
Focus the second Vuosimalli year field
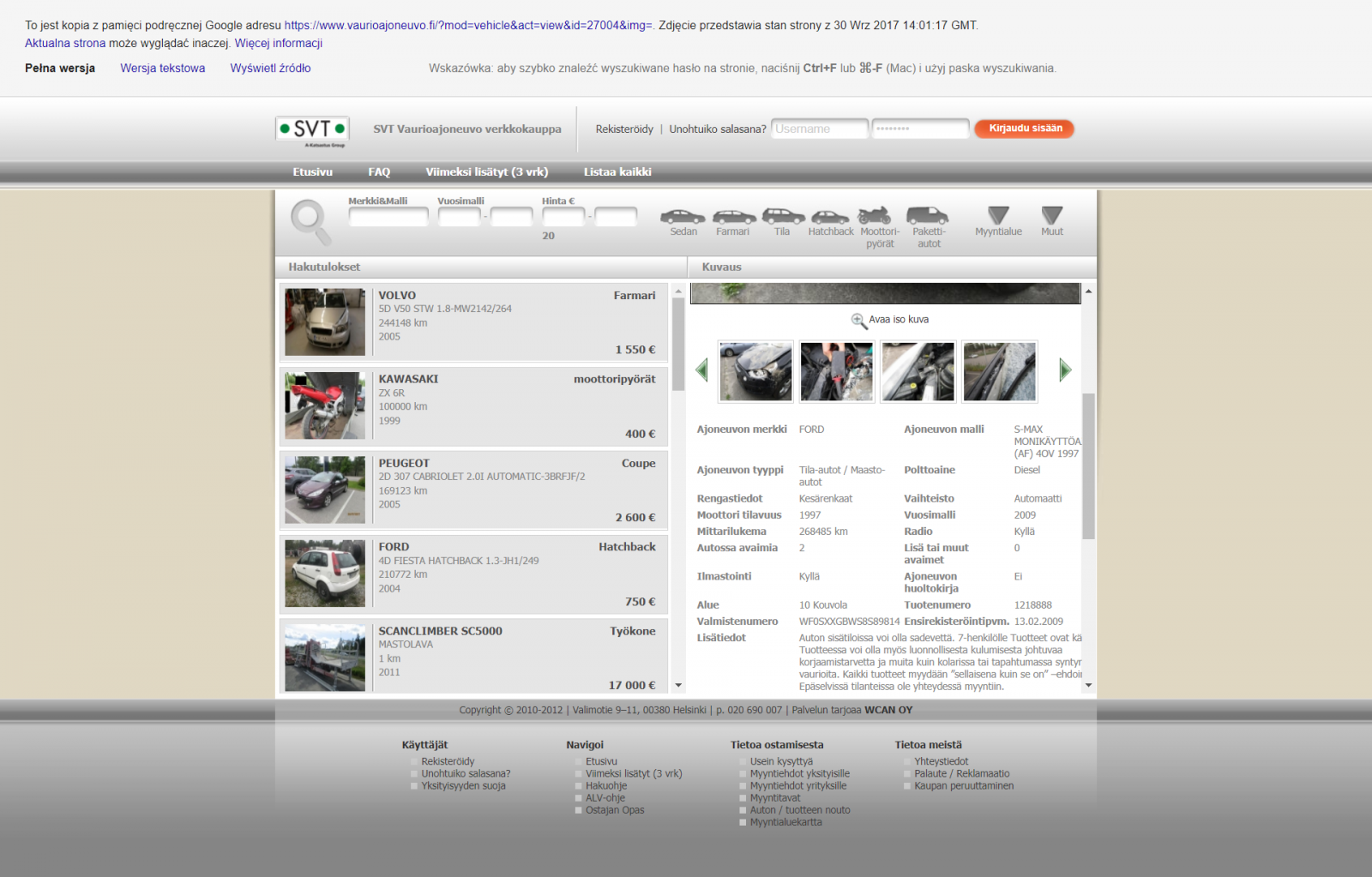click(x=512, y=217)
